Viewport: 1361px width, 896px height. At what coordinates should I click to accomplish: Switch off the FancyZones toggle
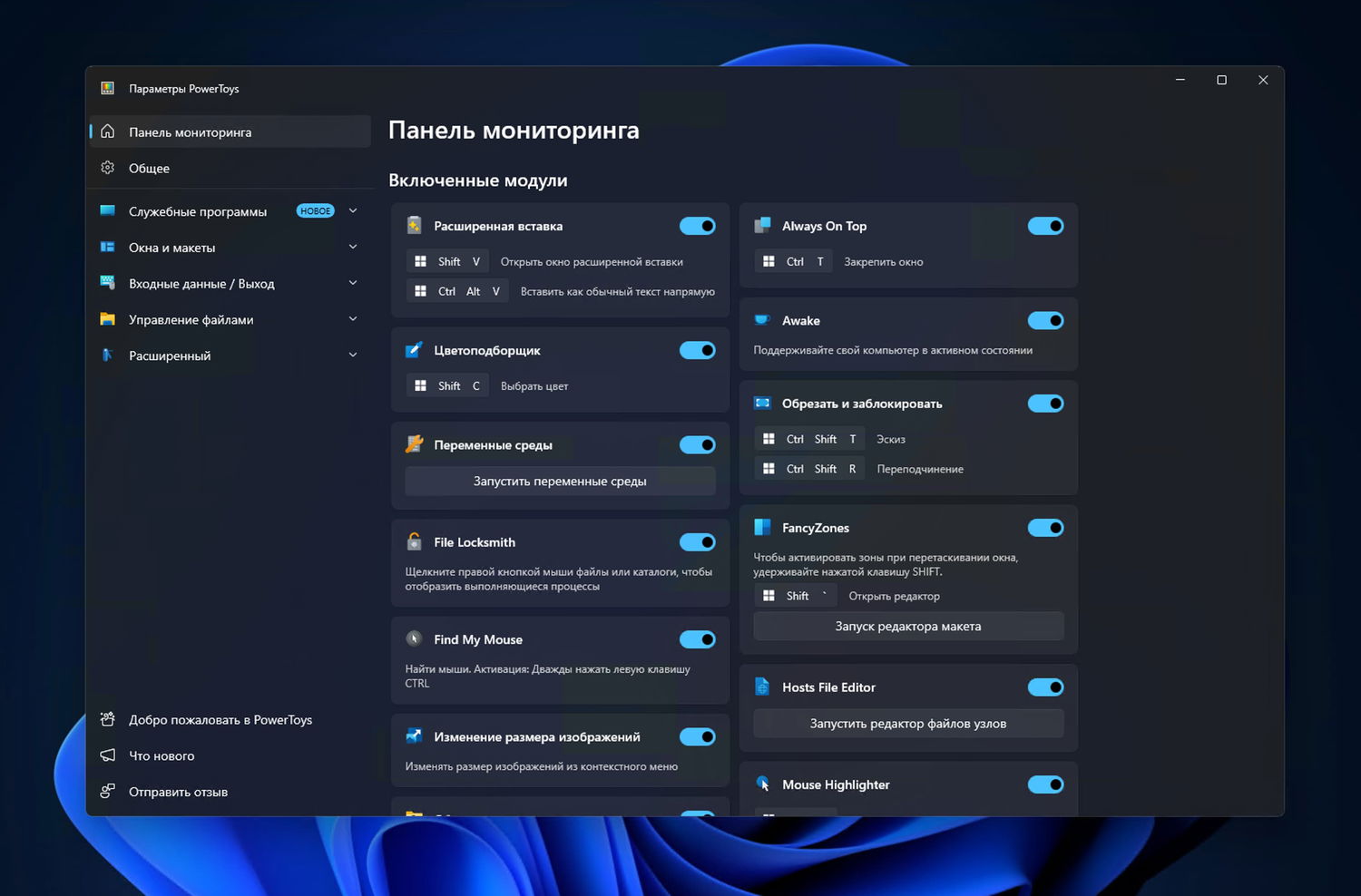[x=1046, y=528]
